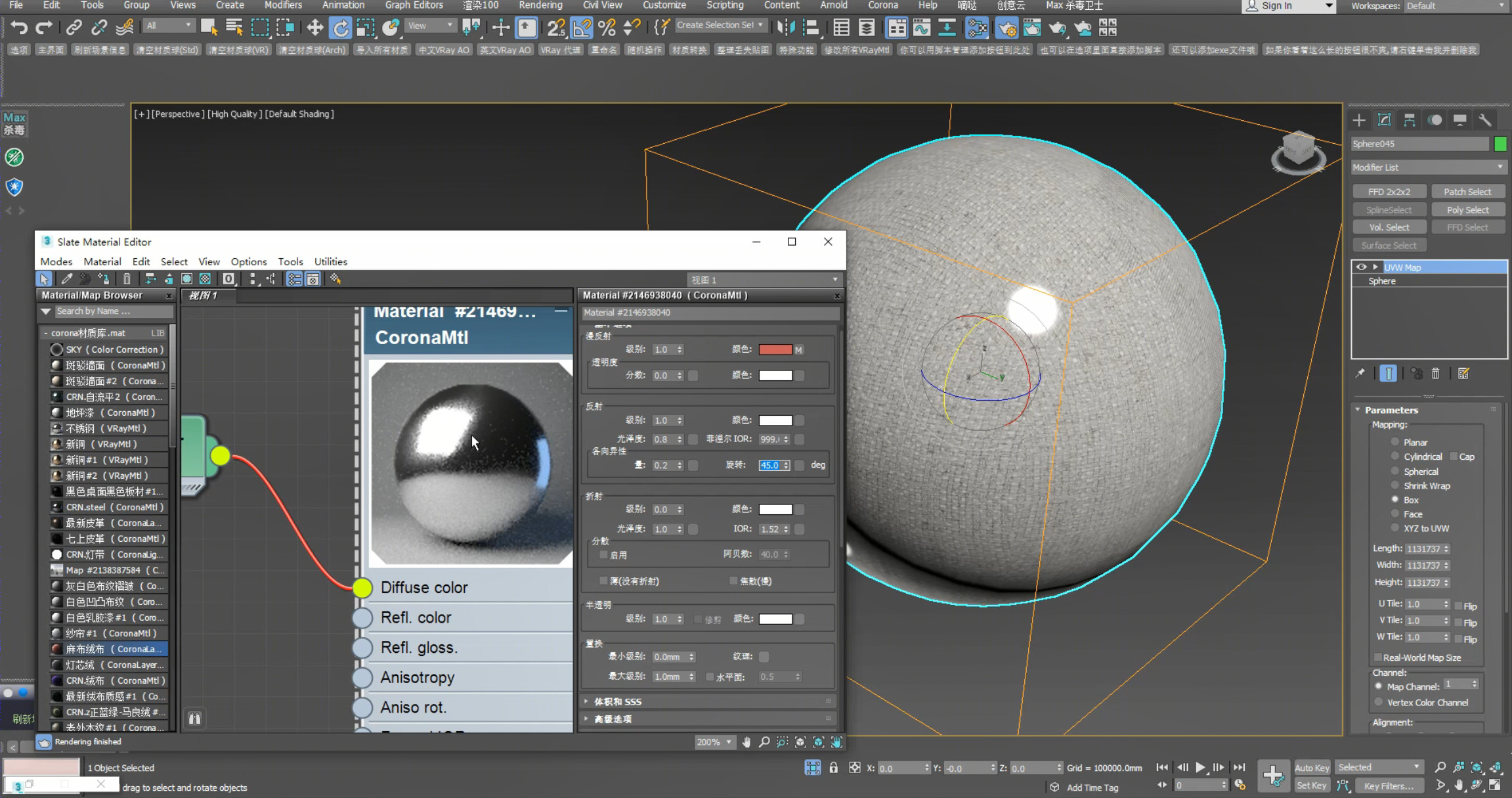
Task: Click the Anisotropy input socket
Action: [x=361, y=677]
